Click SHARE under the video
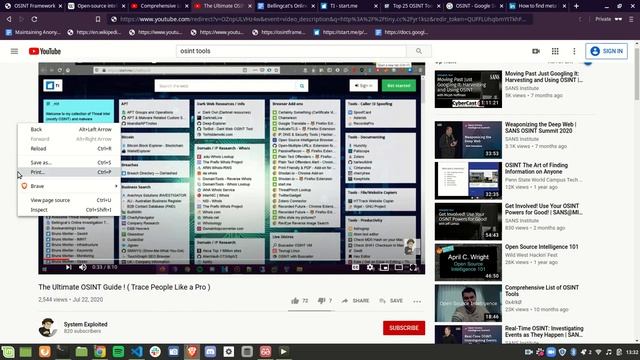Image resolution: width=640 pixels, height=360 pixels. (x=356, y=301)
